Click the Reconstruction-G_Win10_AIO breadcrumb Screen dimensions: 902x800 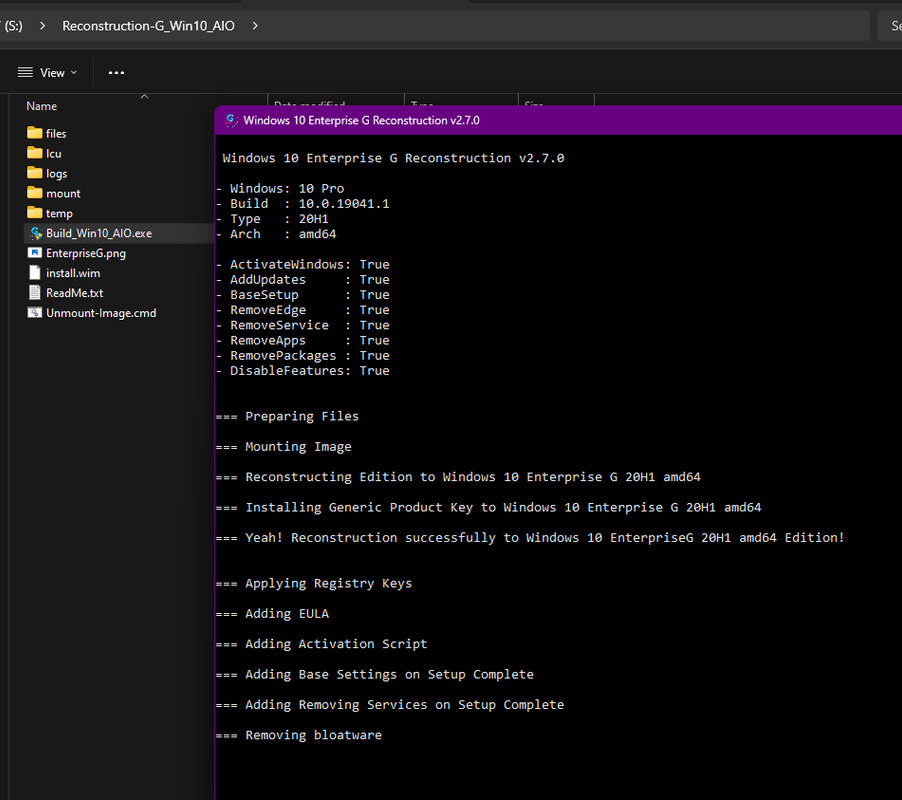point(148,26)
